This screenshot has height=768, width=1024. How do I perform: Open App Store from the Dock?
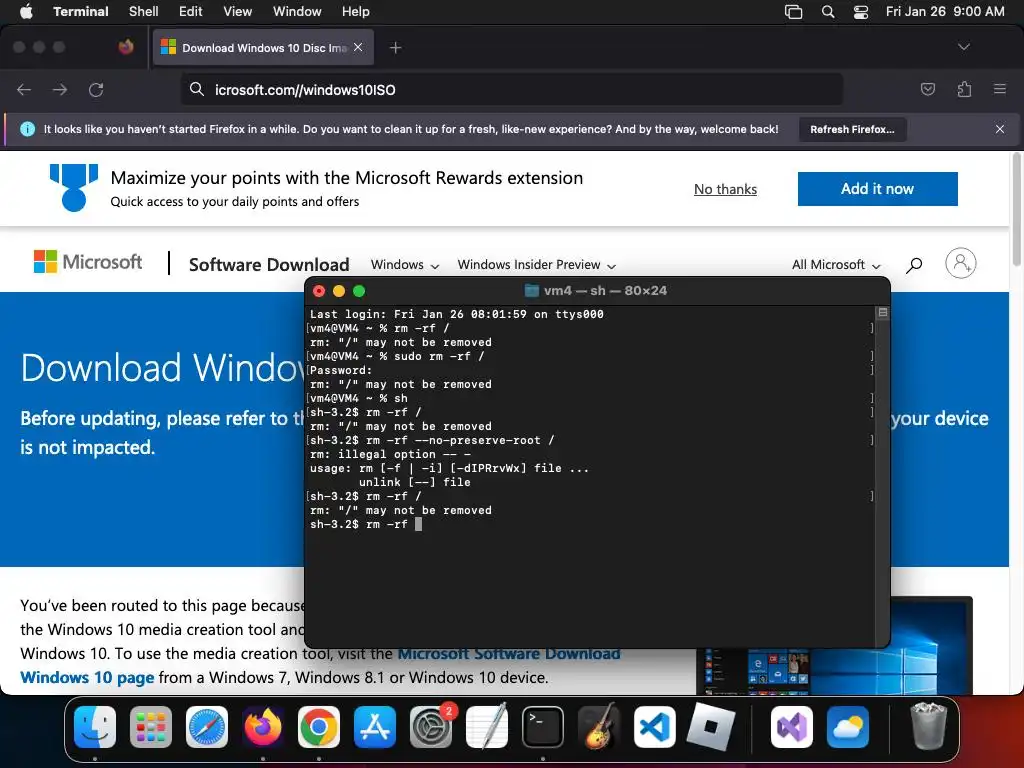tap(375, 727)
